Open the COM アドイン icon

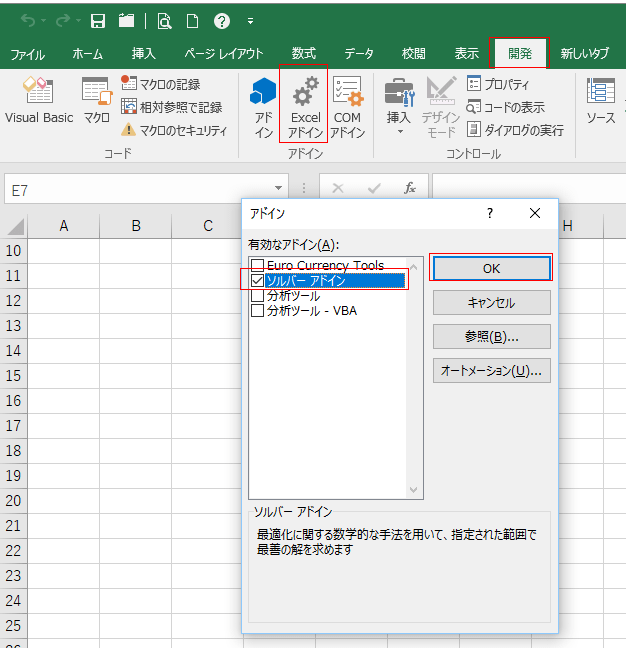(348, 107)
